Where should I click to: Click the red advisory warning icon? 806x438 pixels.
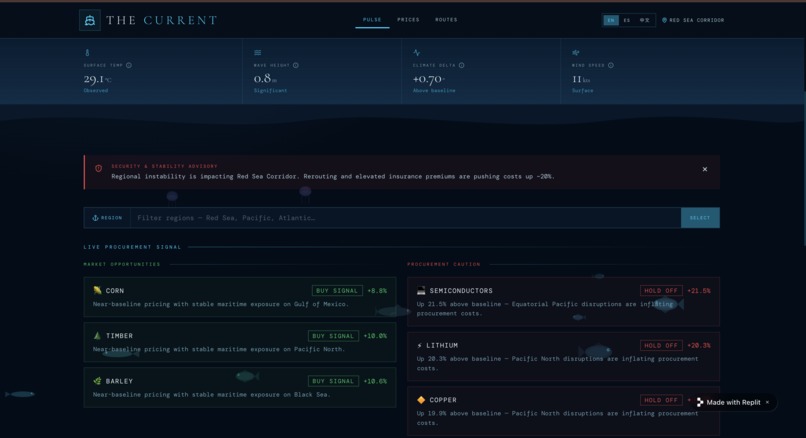click(x=98, y=168)
